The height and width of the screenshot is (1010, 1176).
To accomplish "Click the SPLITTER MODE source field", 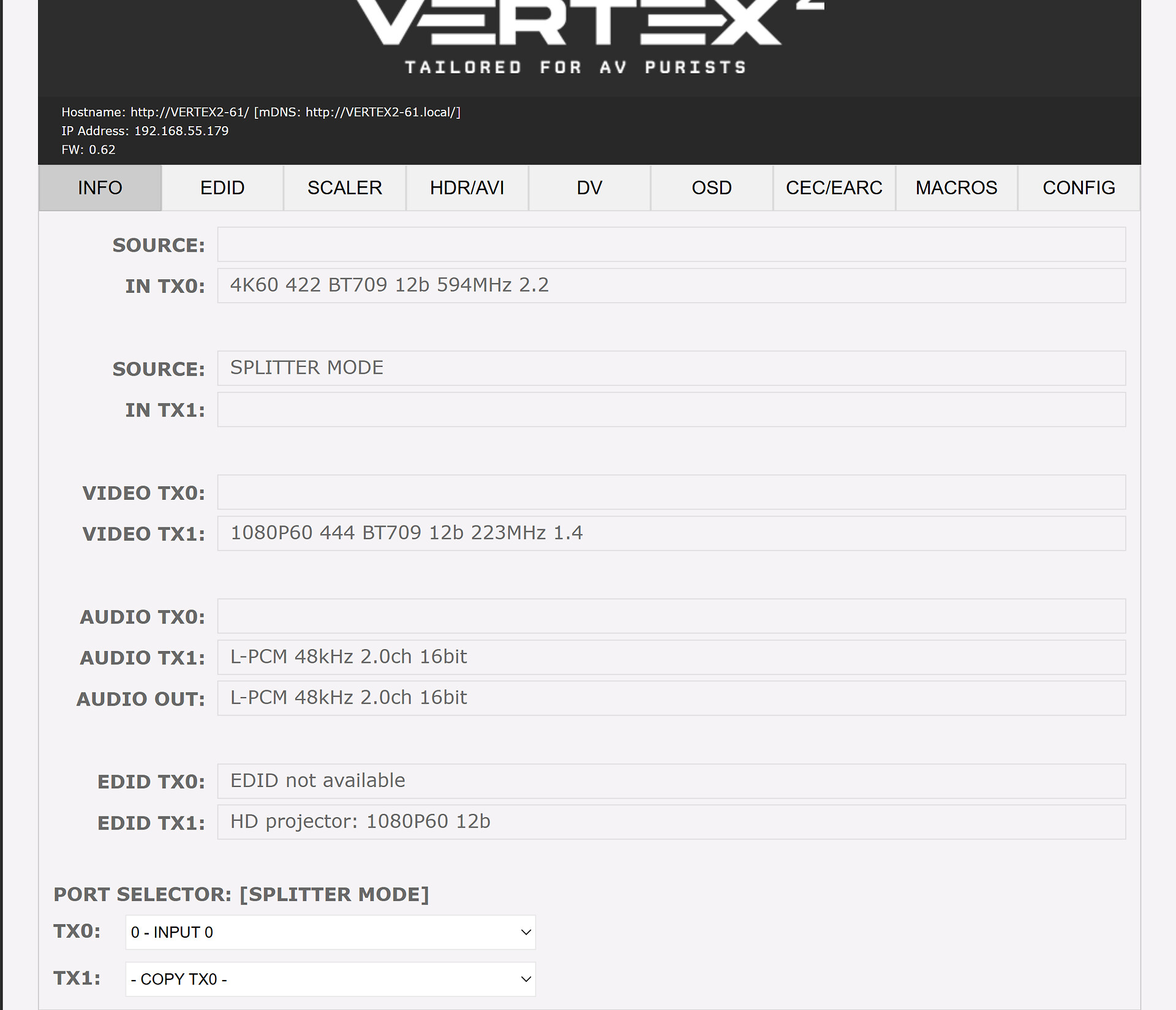I will (x=671, y=368).
